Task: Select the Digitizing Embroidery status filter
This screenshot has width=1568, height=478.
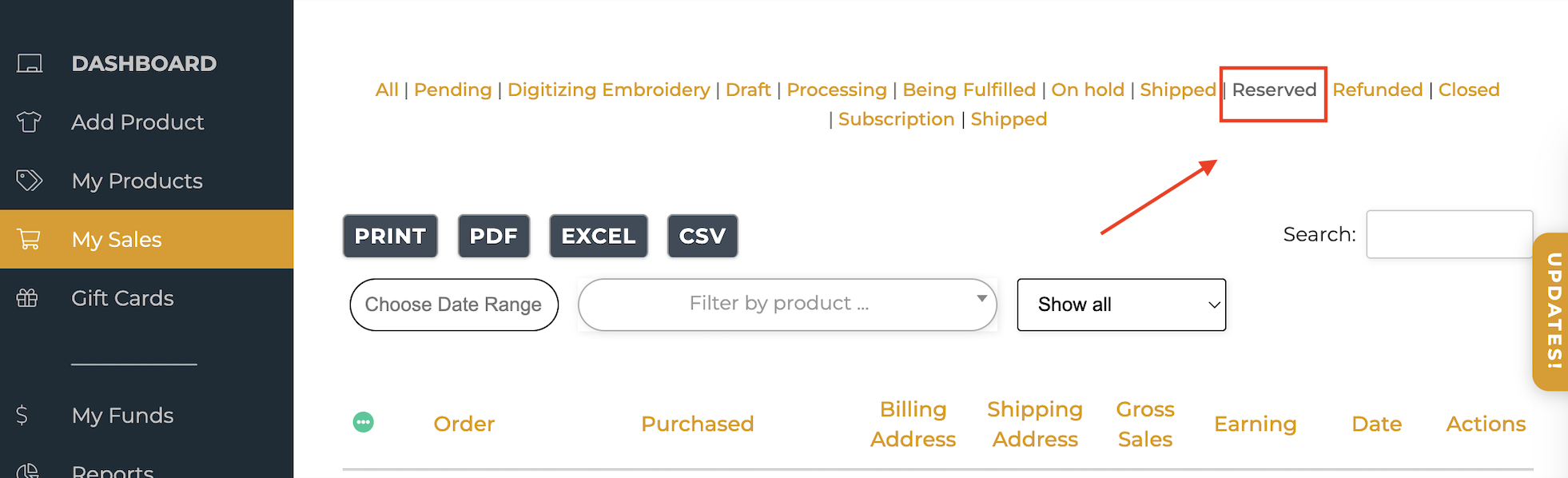Action: pos(608,90)
